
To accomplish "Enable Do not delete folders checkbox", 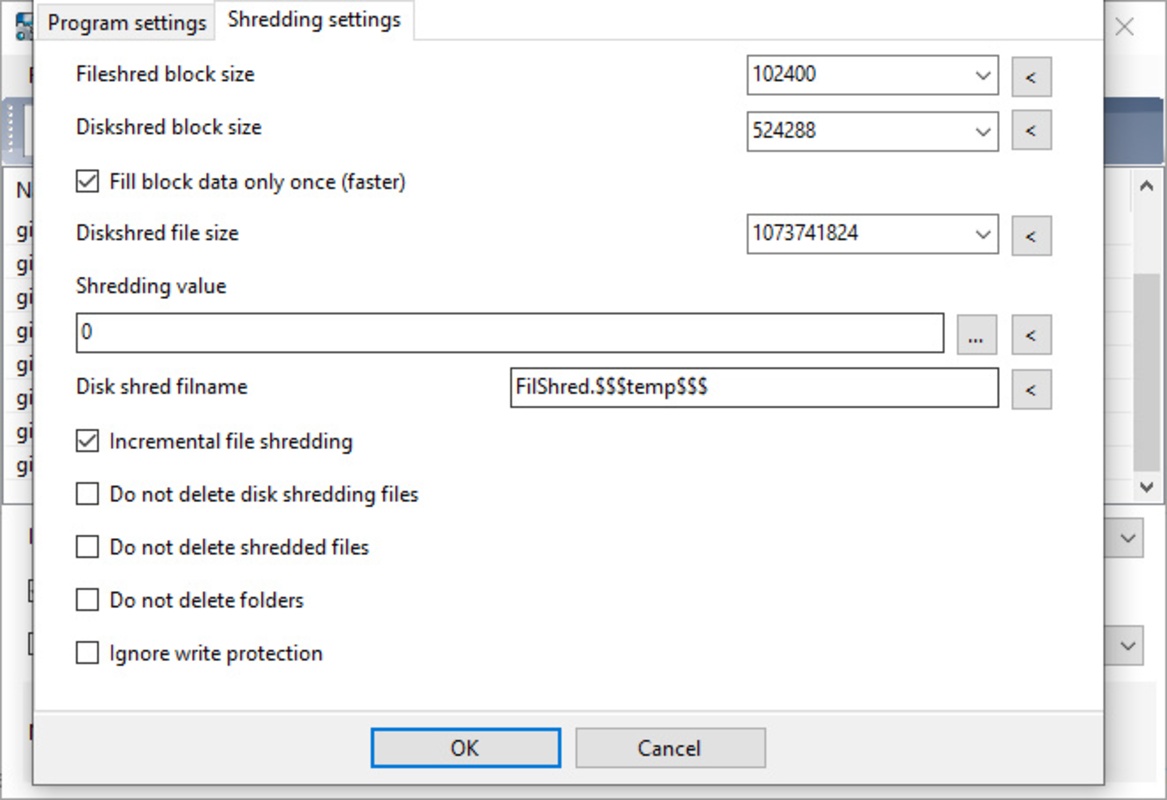I will 87,600.
